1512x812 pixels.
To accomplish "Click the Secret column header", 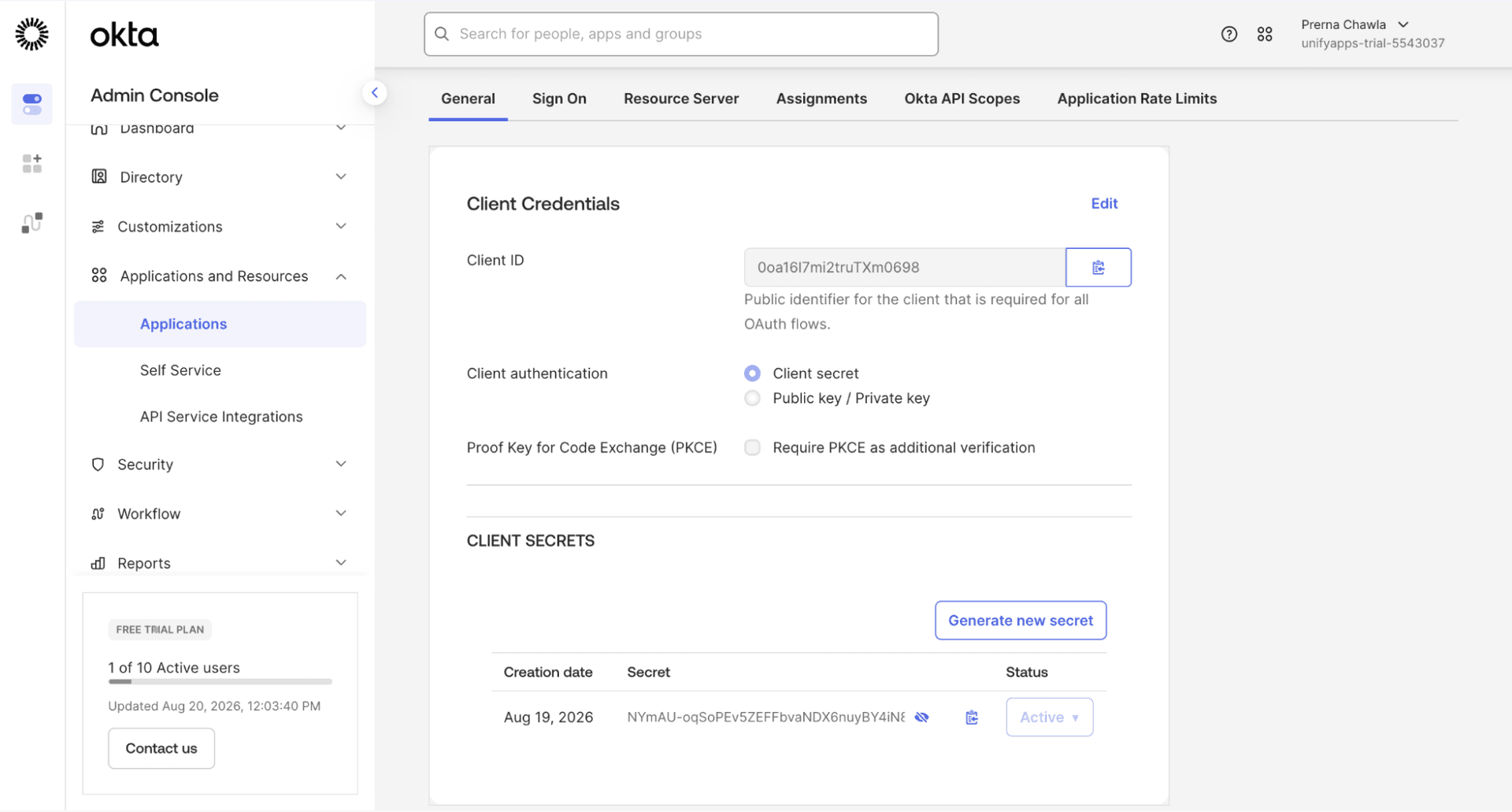I will [x=648, y=673].
